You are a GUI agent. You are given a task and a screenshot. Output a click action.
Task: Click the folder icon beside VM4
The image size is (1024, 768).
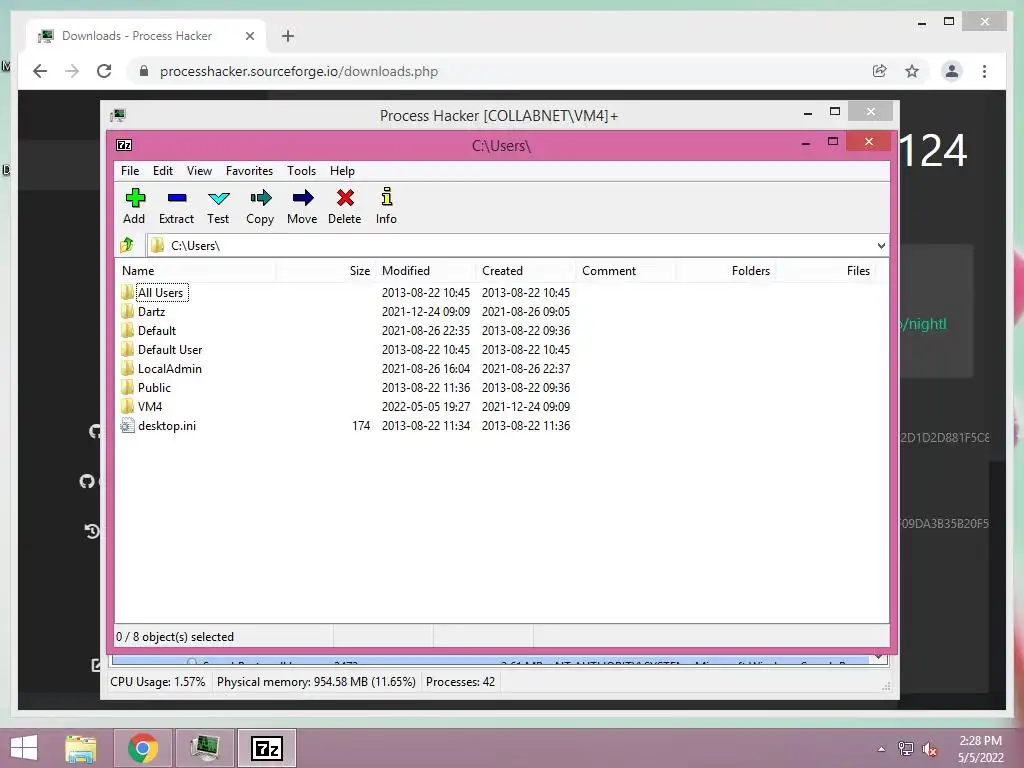(128, 406)
